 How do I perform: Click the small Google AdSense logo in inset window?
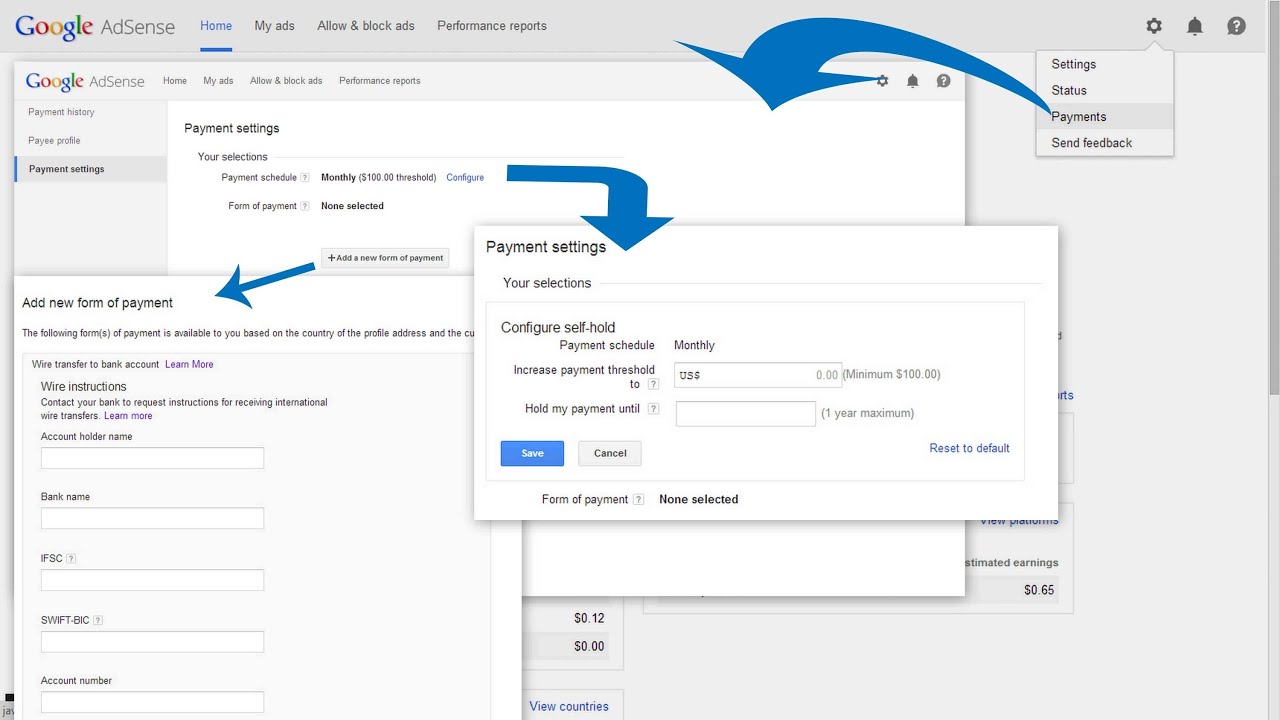[x=85, y=82]
